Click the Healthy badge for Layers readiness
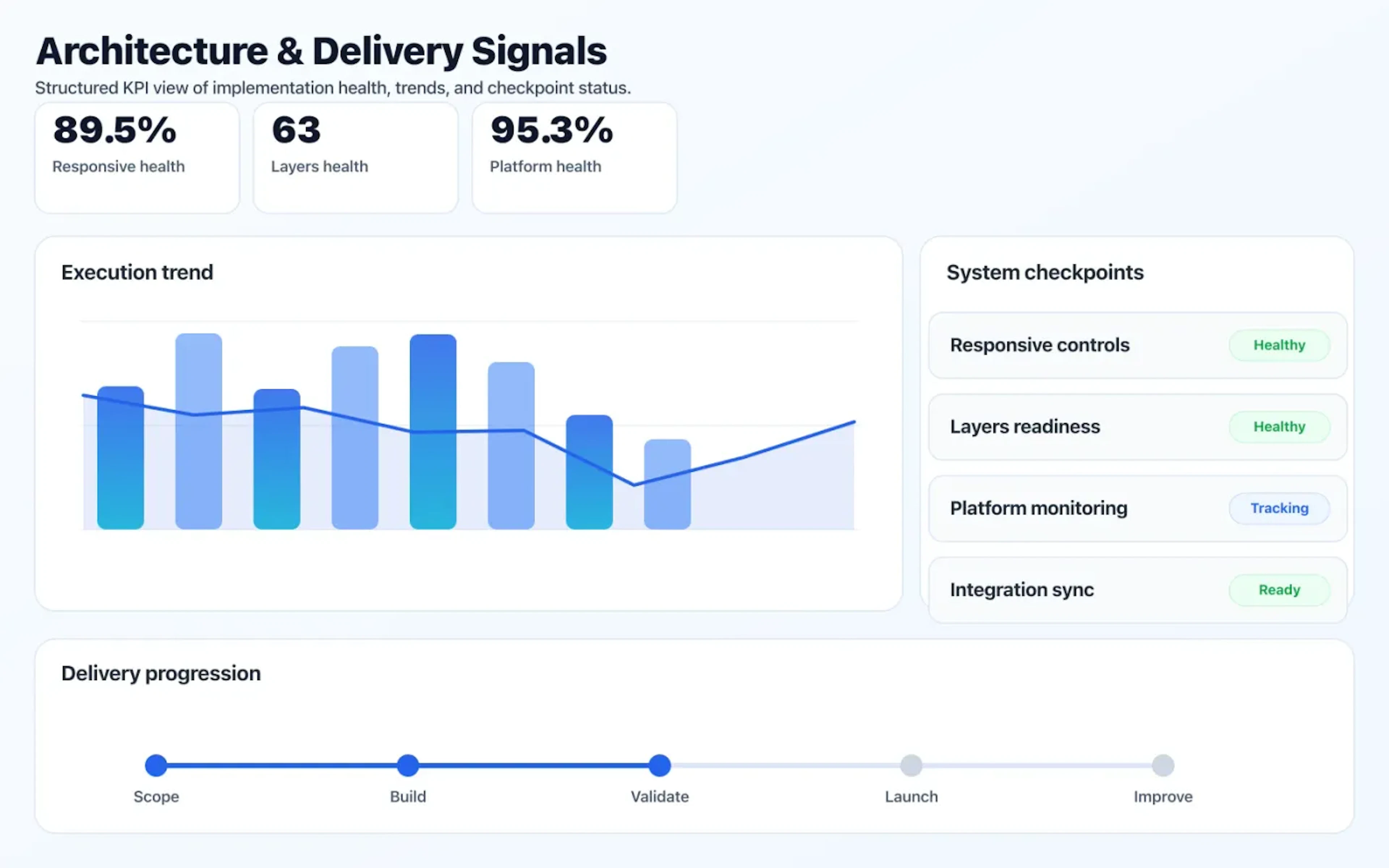 pos(1279,427)
